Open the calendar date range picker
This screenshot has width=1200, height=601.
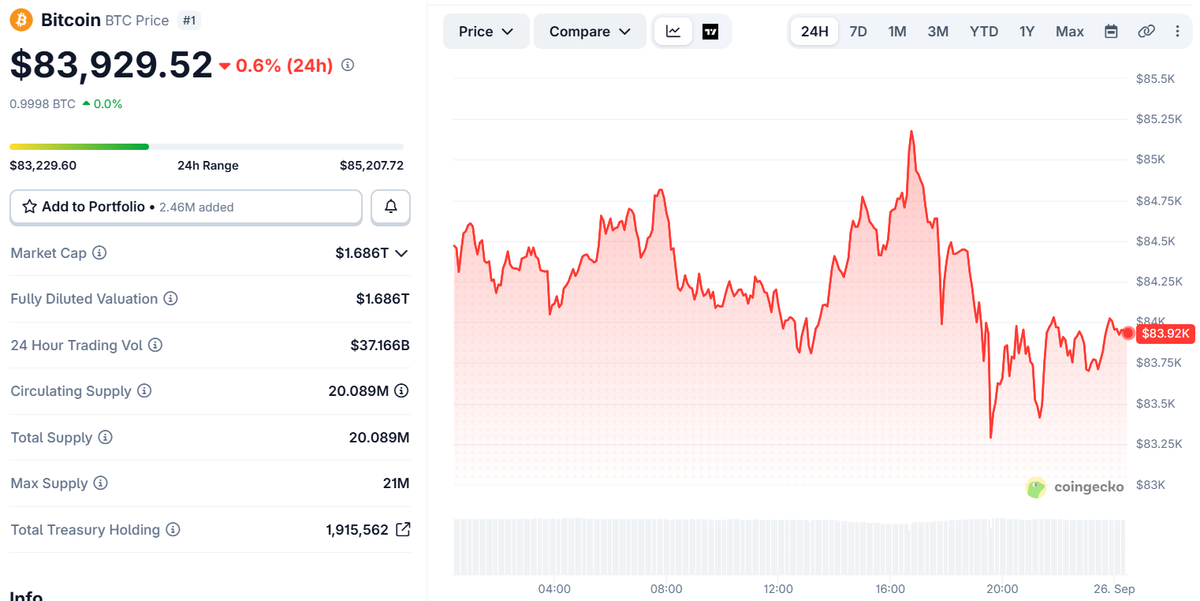click(1111, 31)
